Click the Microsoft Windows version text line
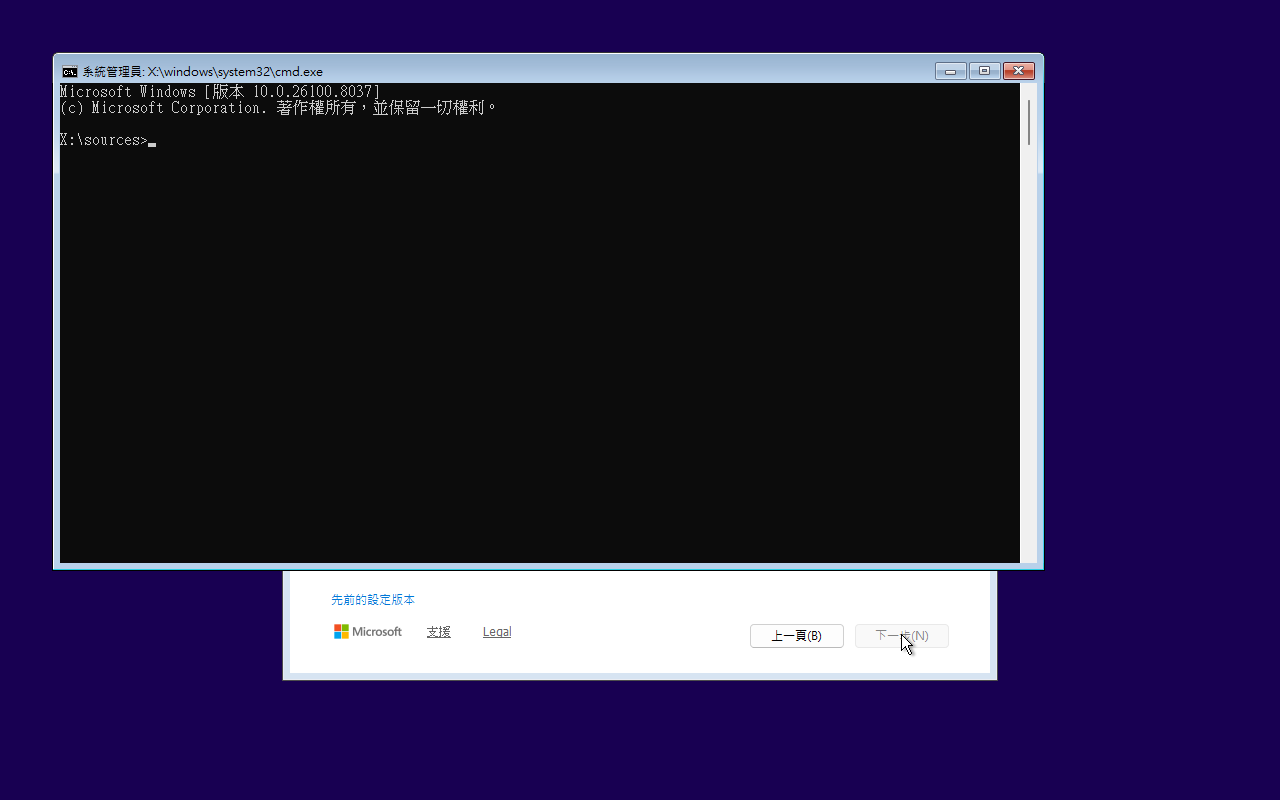Screen dimensions: 1280x800 coord(220,92)
